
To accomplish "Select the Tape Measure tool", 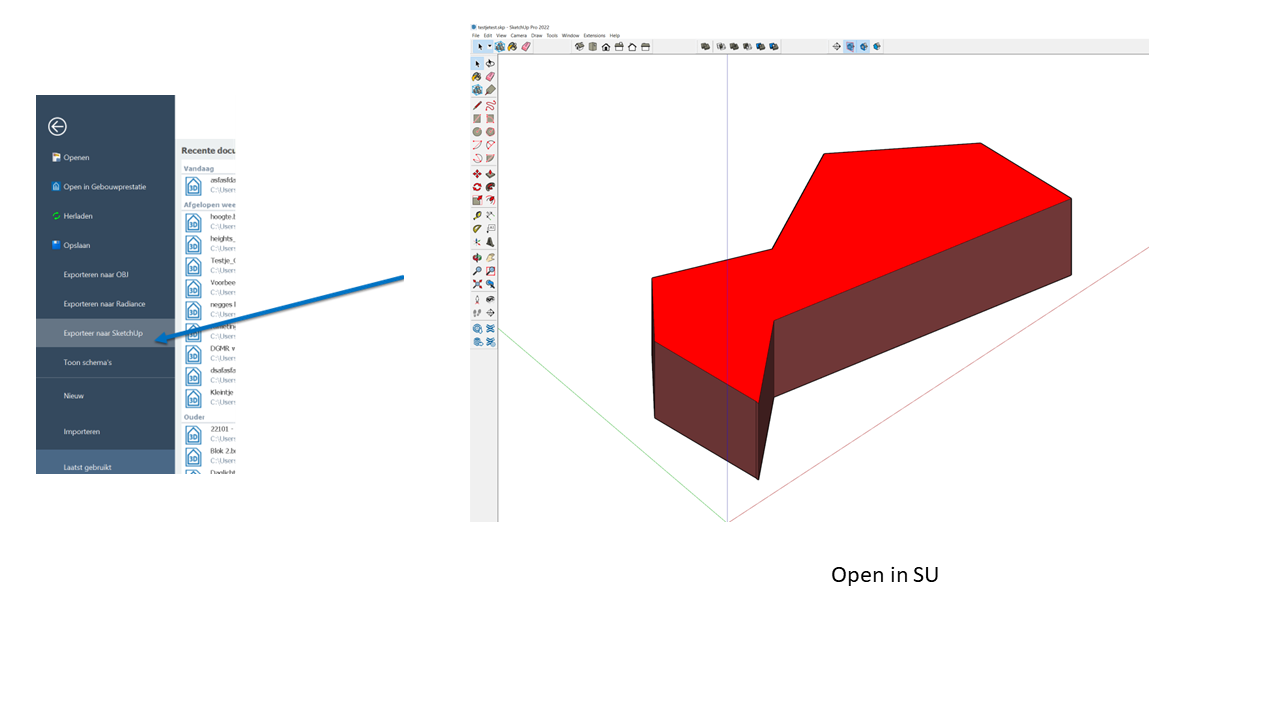I will [477, 215].
